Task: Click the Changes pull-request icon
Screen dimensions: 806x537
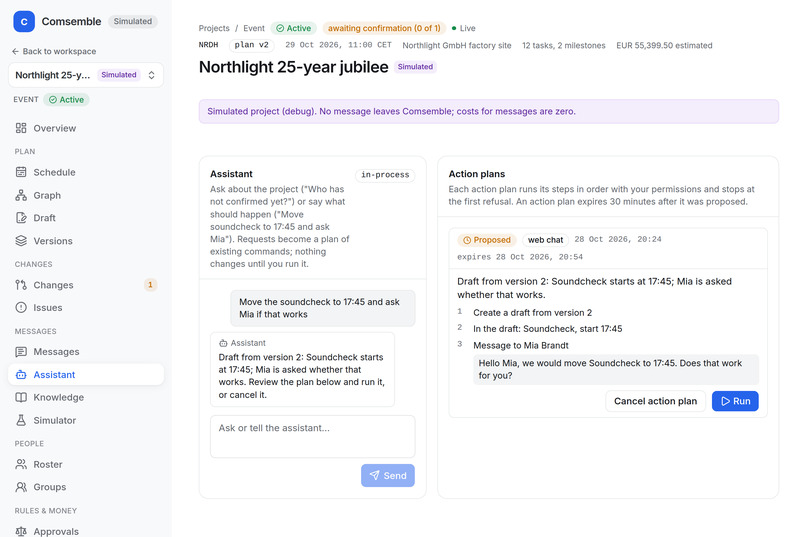Action: coord(21,285)
